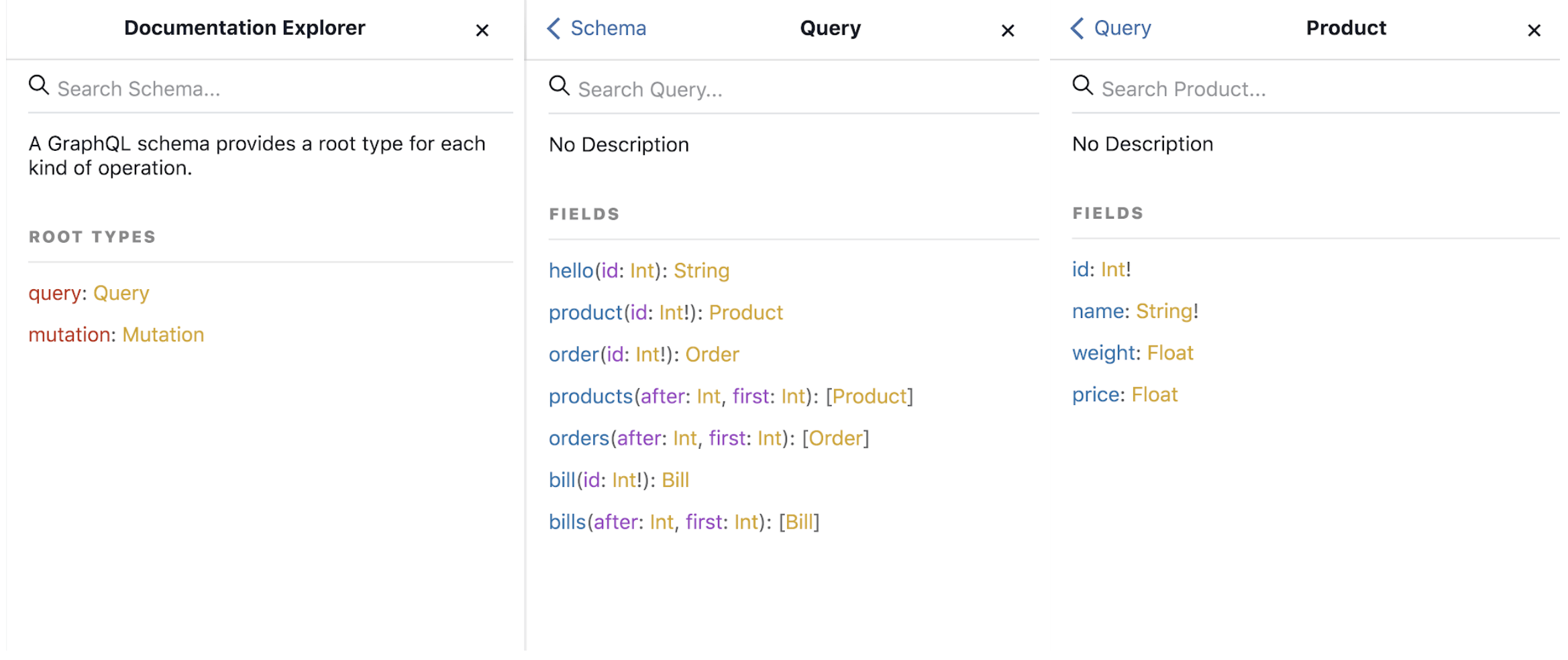Screen dimensions: 1568x660
Task: Click the magnifier icon in Search Product
Action: 1082,86
